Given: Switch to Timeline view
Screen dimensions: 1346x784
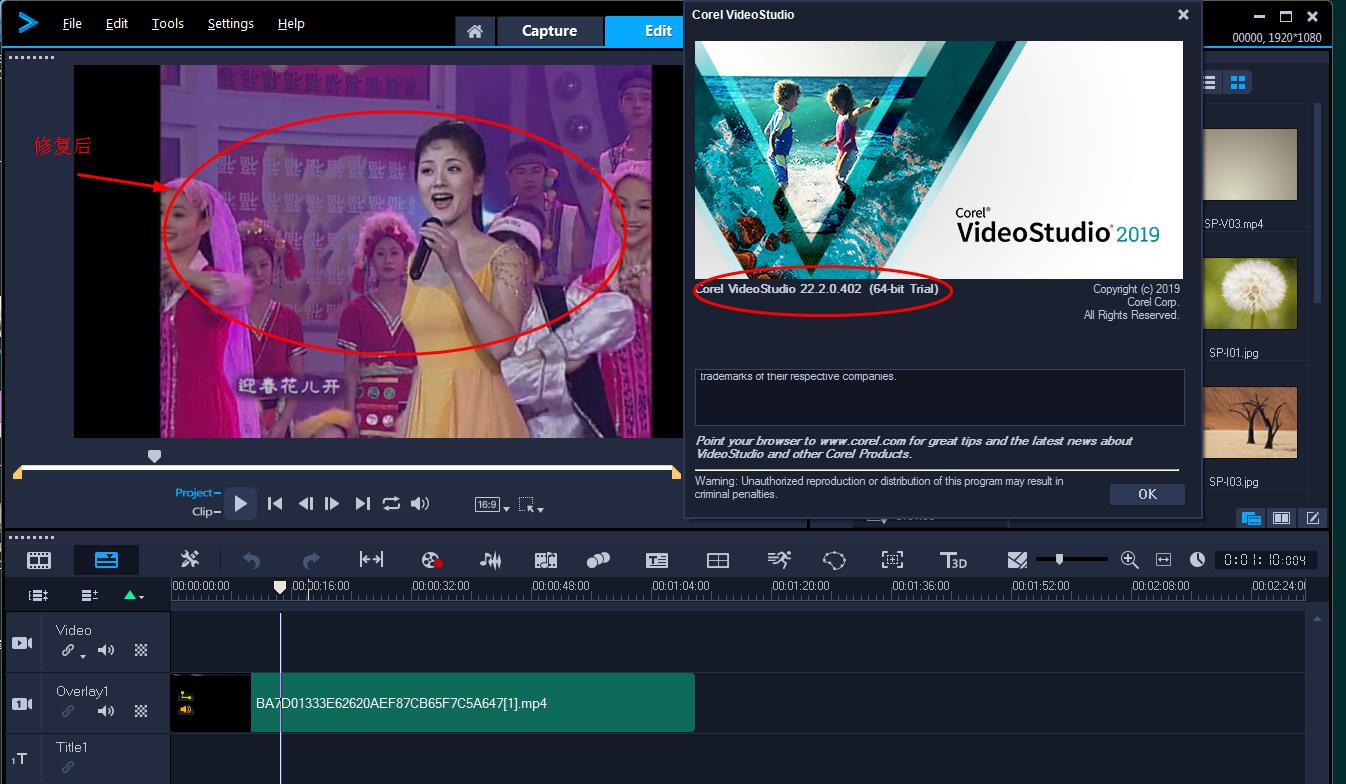Looking at the screenshot, I should point(106,560).
